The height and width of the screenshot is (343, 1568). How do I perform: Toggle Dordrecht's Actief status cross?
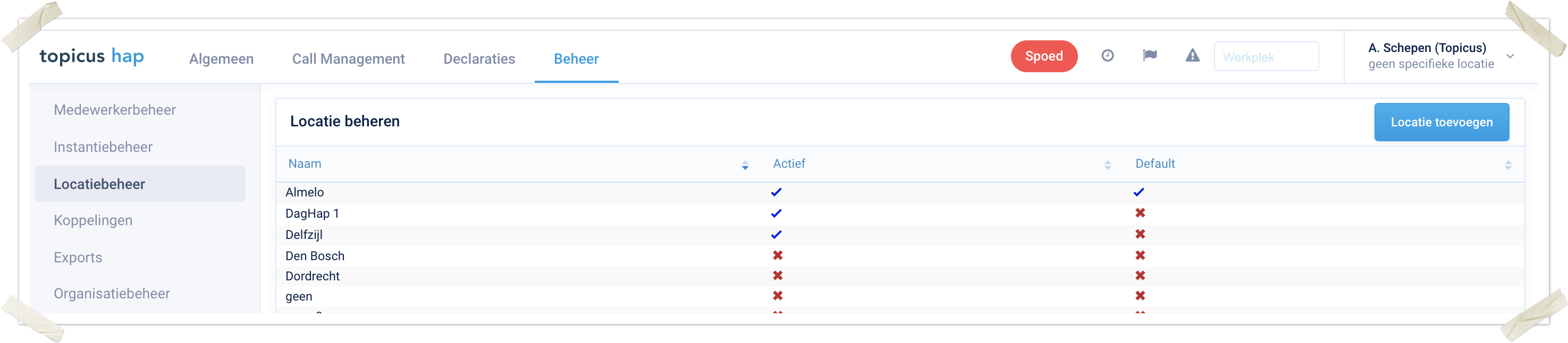click(777, 276)
